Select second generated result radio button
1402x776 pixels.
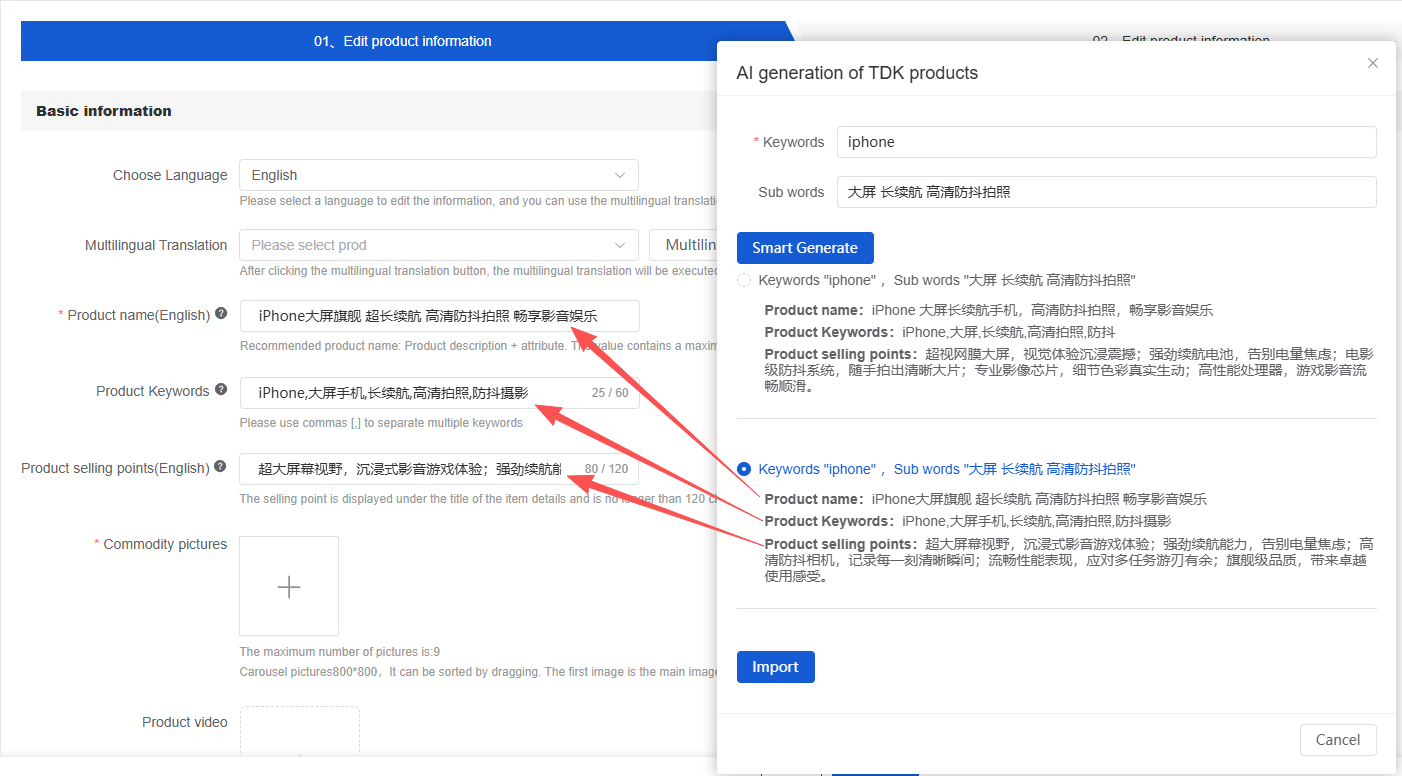744,469
